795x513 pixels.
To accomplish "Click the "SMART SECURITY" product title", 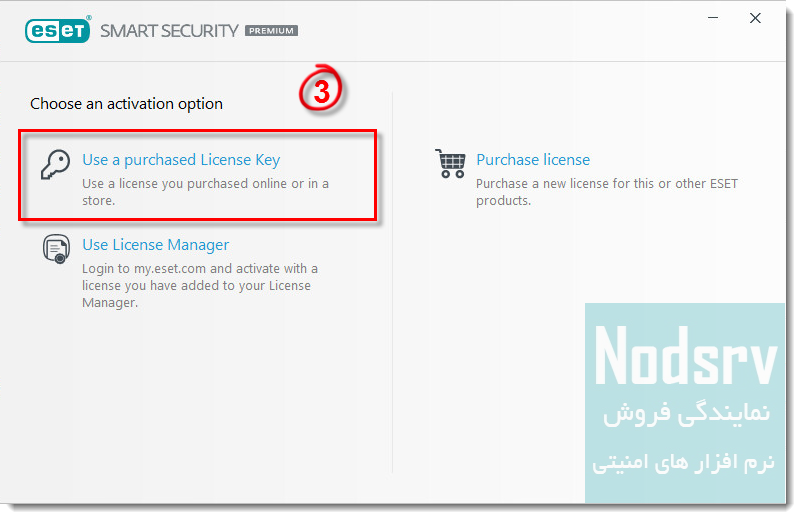I will [x=169, y=30].
